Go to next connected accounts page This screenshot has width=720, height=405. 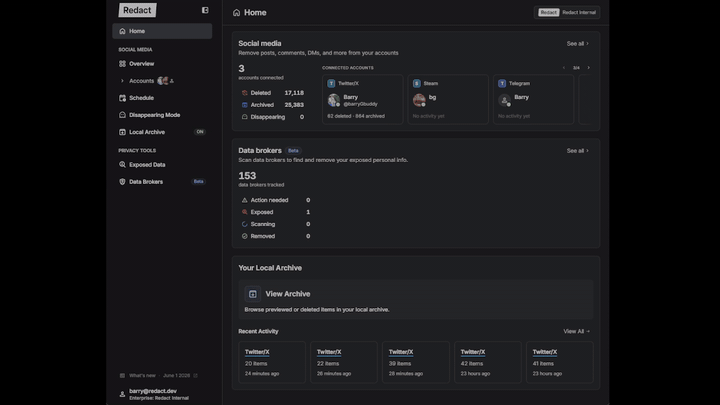588,68
